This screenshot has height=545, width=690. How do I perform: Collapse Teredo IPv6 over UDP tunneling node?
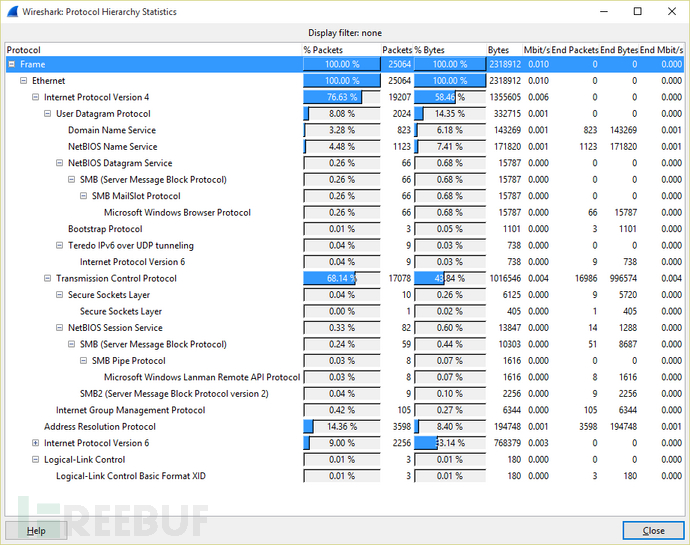click(x=59, y=245)
